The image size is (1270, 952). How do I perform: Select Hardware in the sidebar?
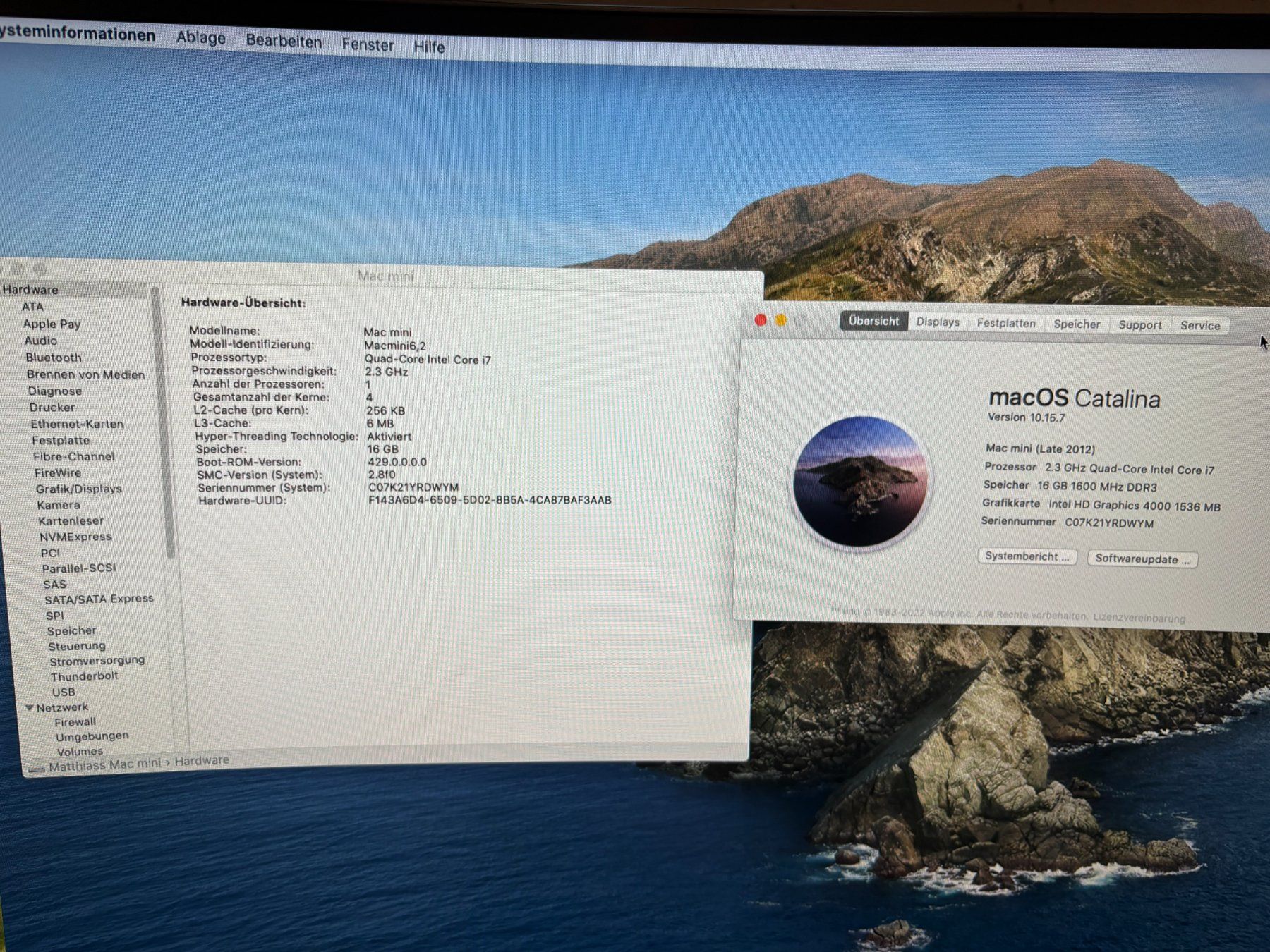click(x=30, y=290)
